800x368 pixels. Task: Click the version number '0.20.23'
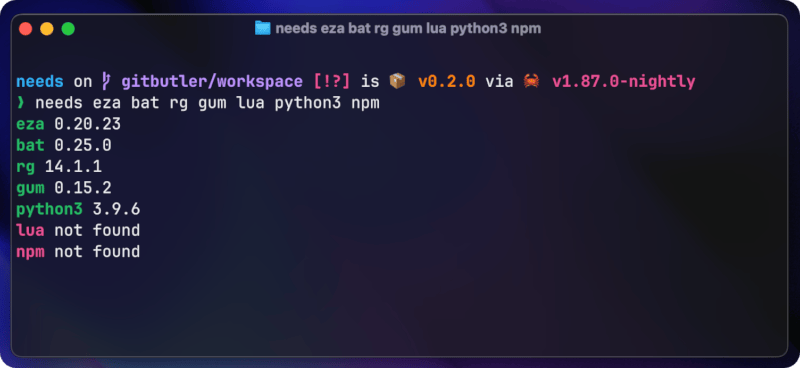click(88, 124)
